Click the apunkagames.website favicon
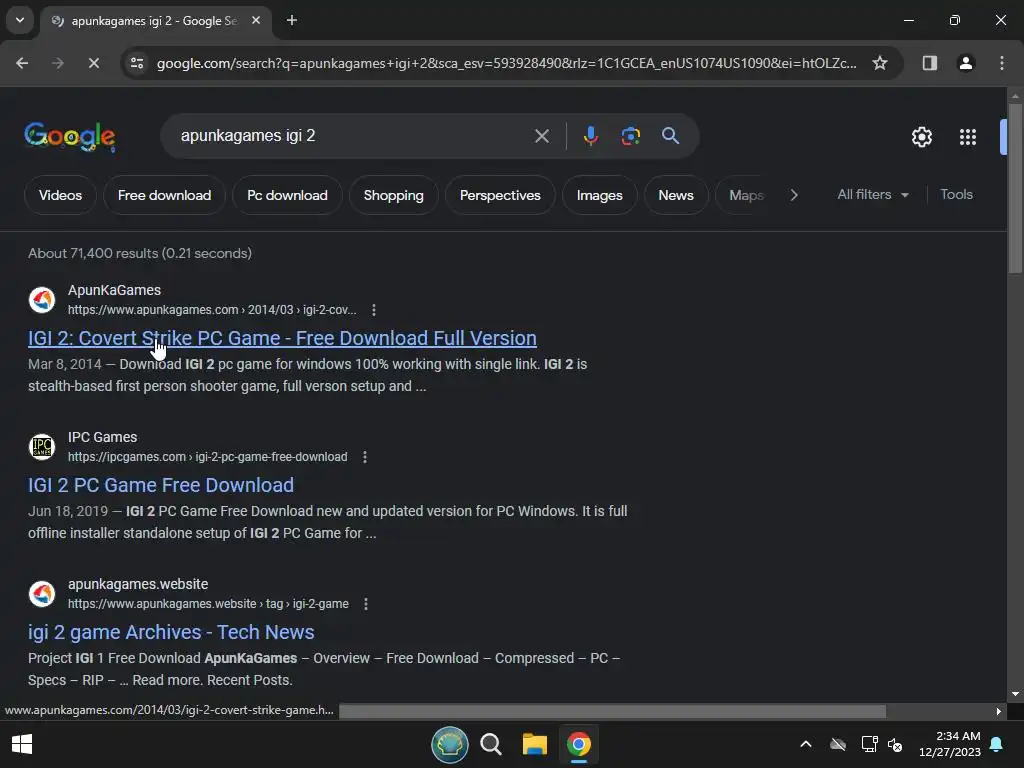Screen dimensions: 1024x768 (x=42, y=594)
